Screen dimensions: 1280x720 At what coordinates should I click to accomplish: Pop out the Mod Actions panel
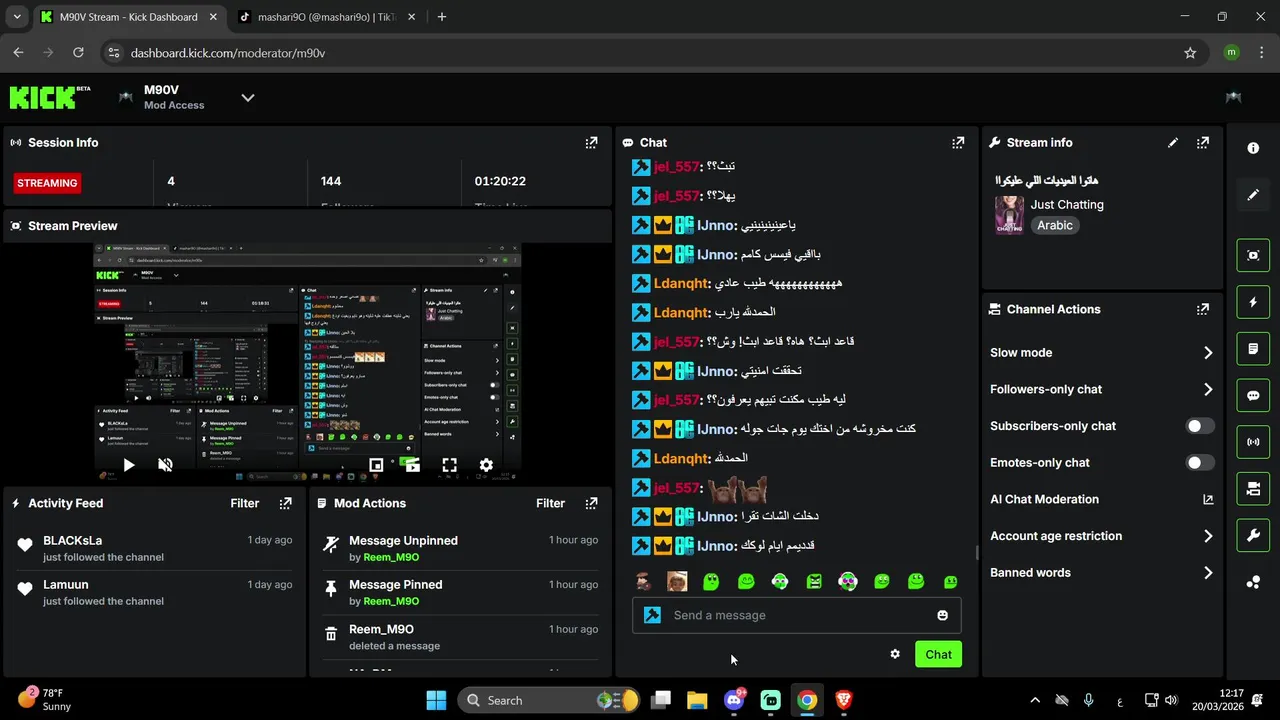(x=591, y=504)
